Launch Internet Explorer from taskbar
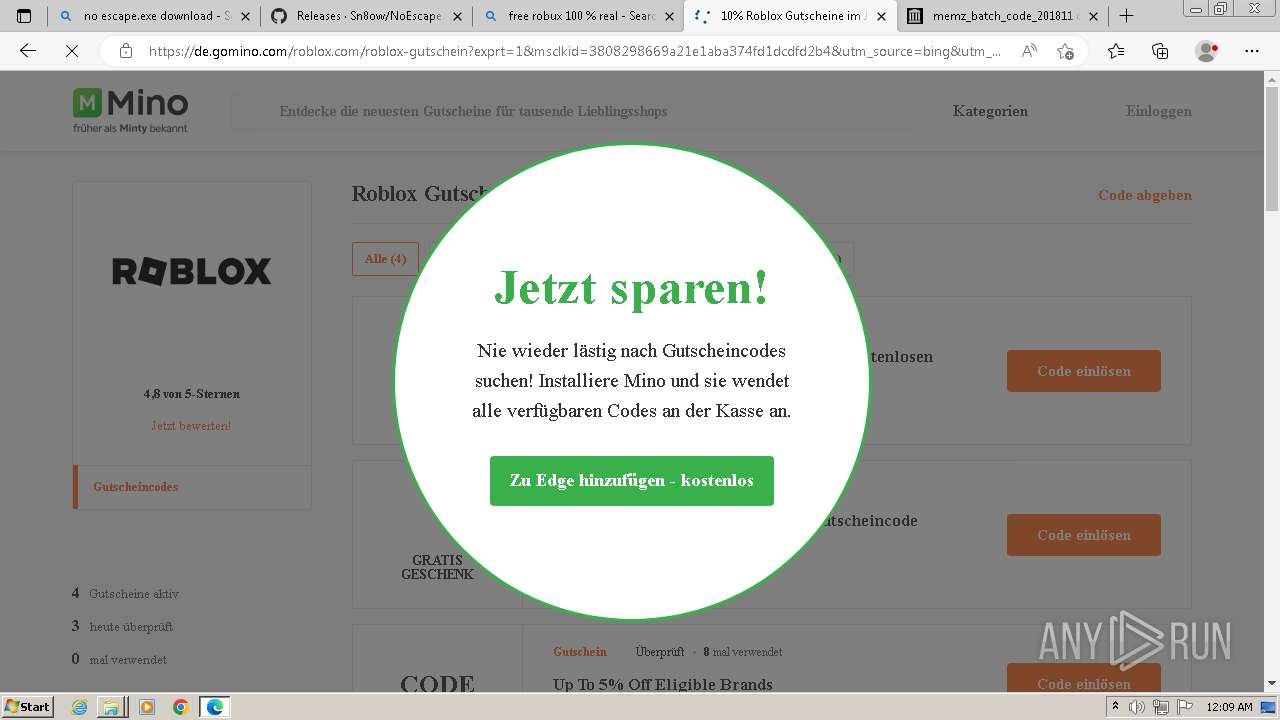1280x720 pixels. 80,707
